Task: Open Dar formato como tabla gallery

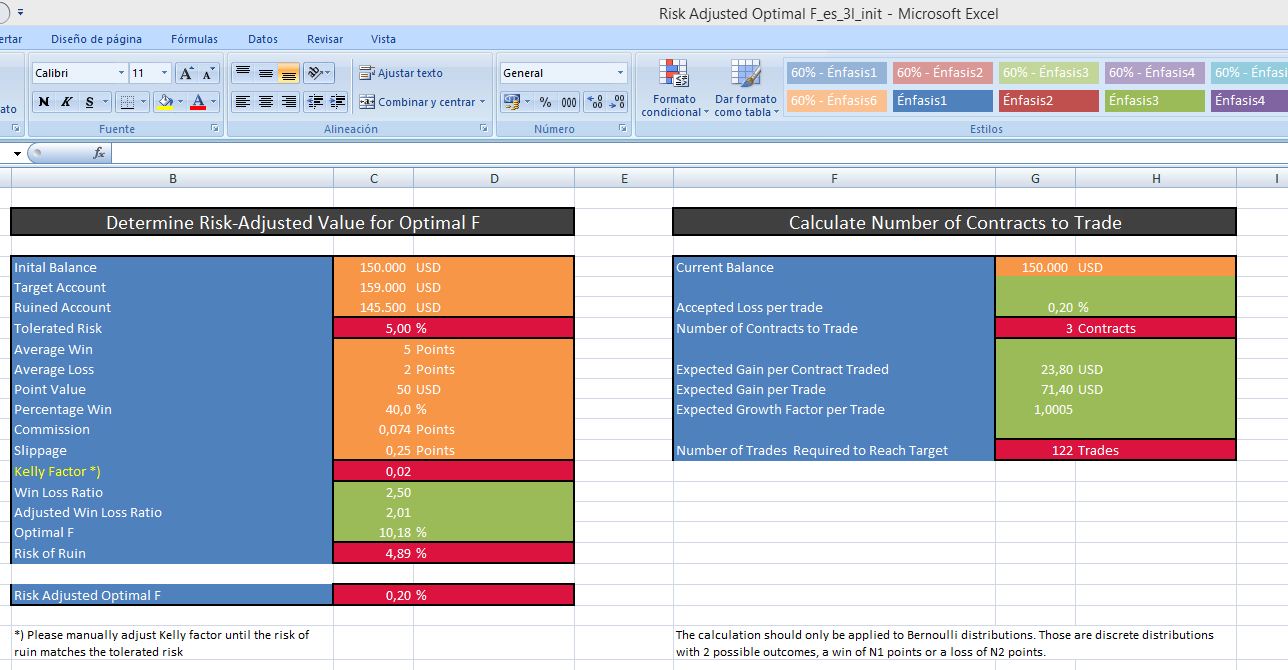Action: [x=746, y=88]
